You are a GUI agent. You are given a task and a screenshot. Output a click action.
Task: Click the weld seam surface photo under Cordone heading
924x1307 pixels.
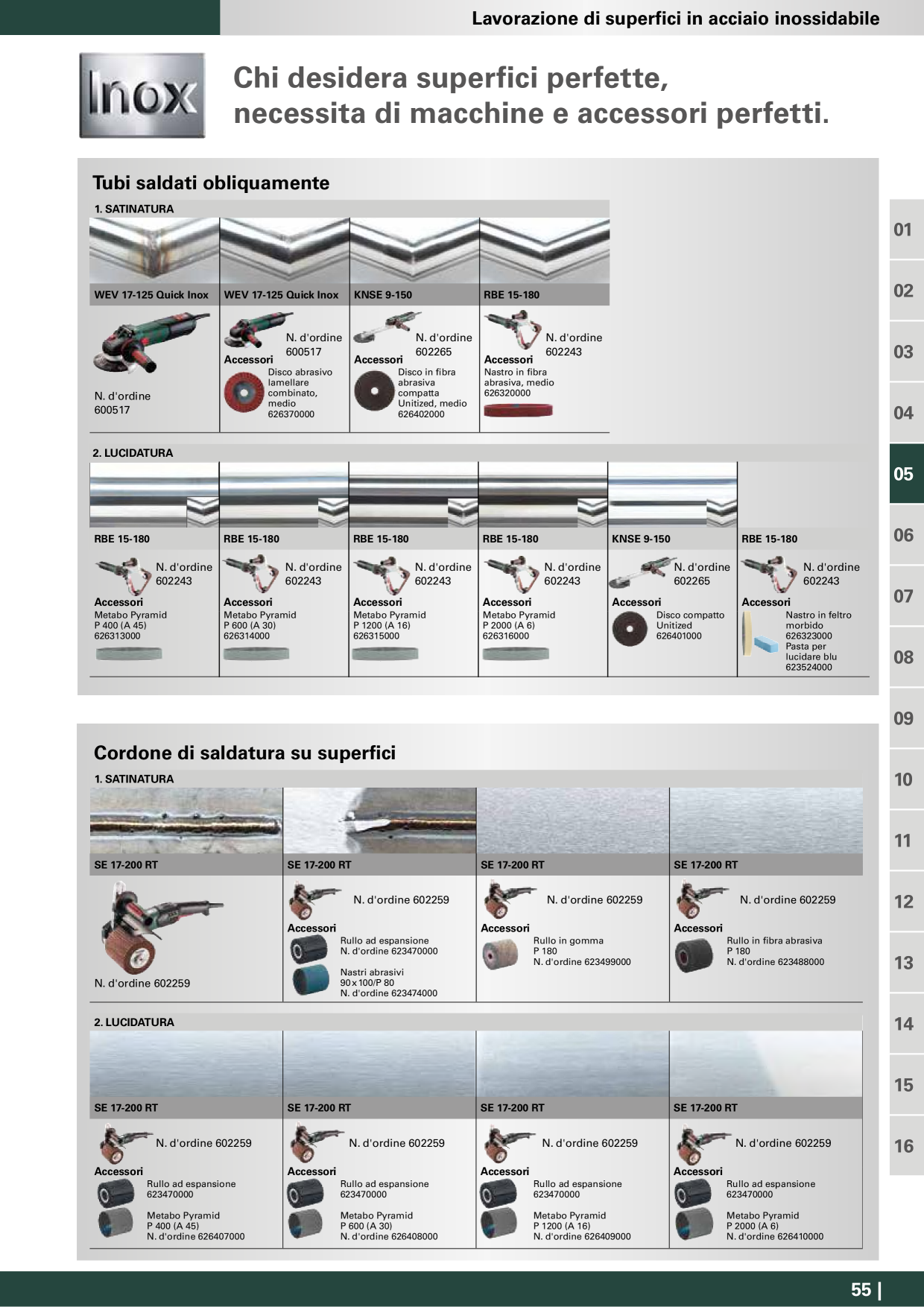tap(186, 821)
